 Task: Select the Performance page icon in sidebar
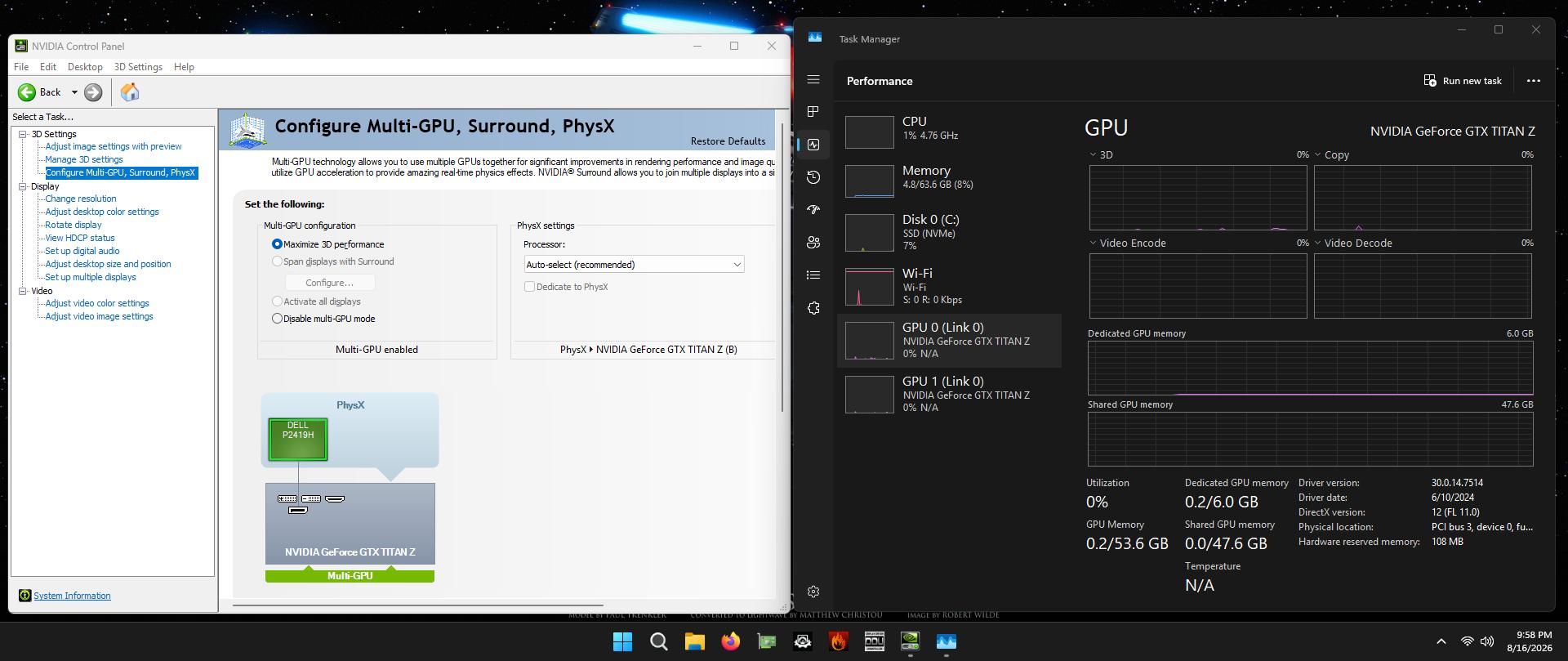[813, 145]
